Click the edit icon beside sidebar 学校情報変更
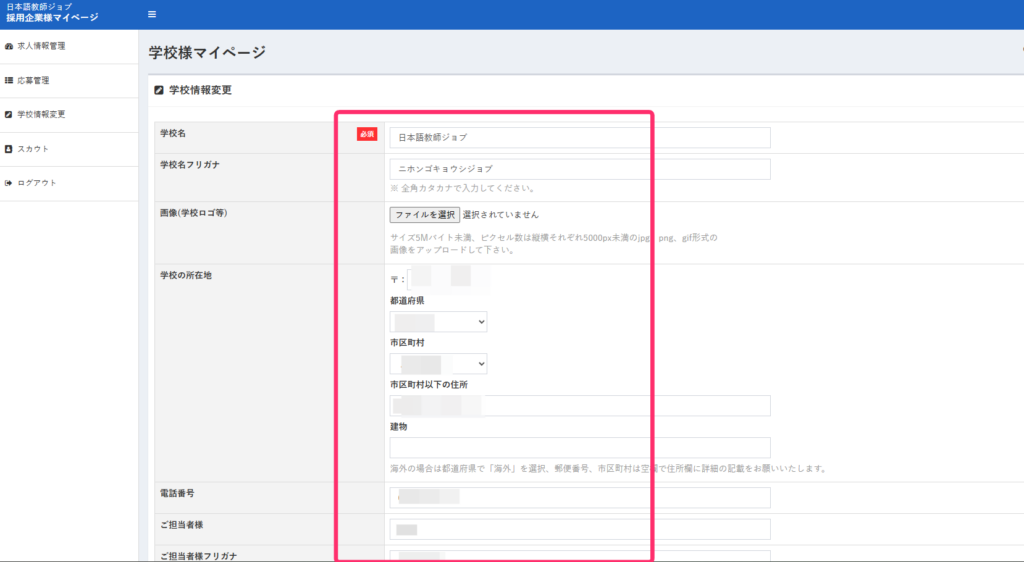 (x=9, y=114)
